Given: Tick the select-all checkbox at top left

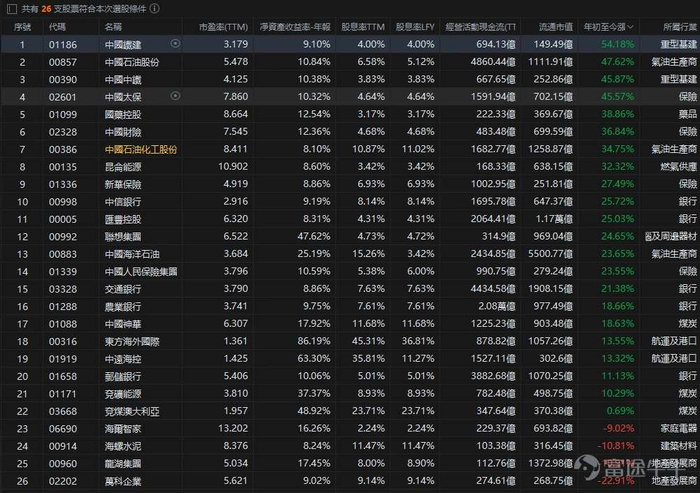Looking at the screenshot, I should point(12,8).
